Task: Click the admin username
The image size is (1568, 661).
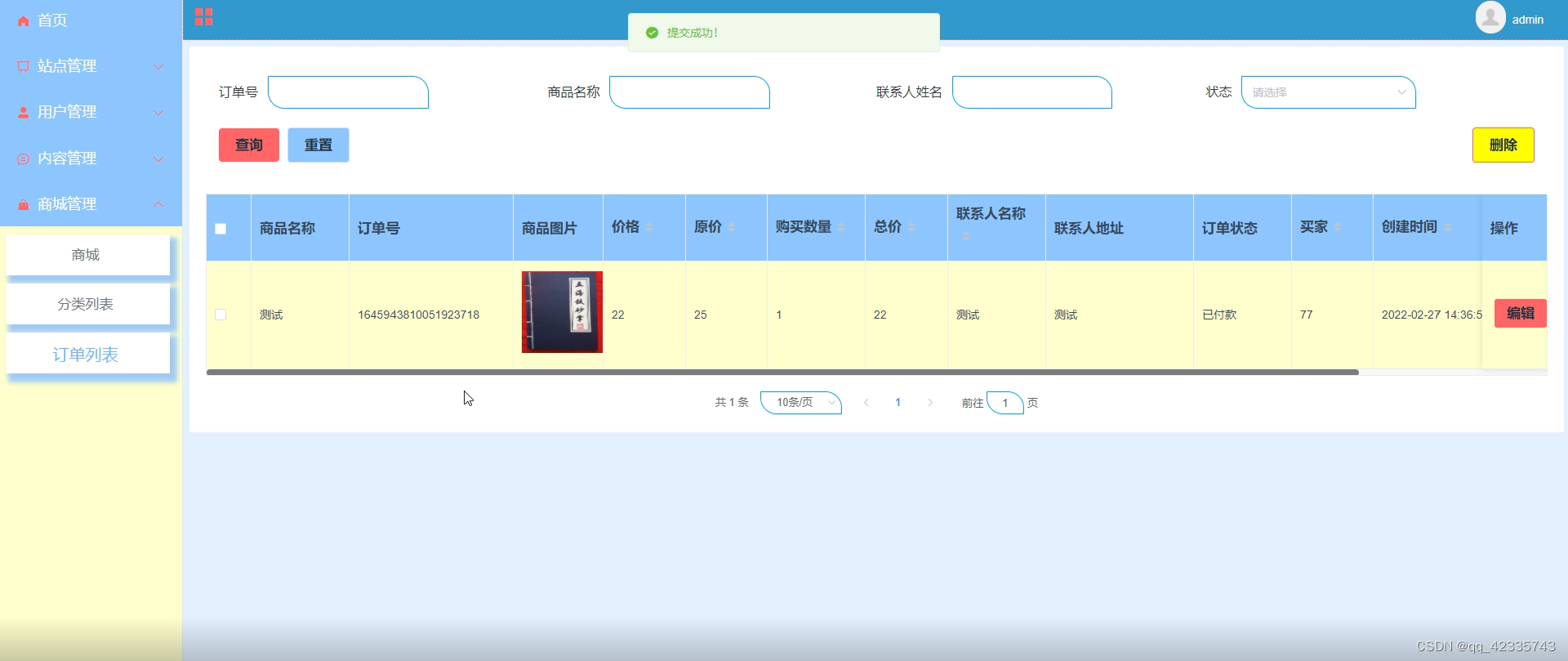Action: [1527, 20]
